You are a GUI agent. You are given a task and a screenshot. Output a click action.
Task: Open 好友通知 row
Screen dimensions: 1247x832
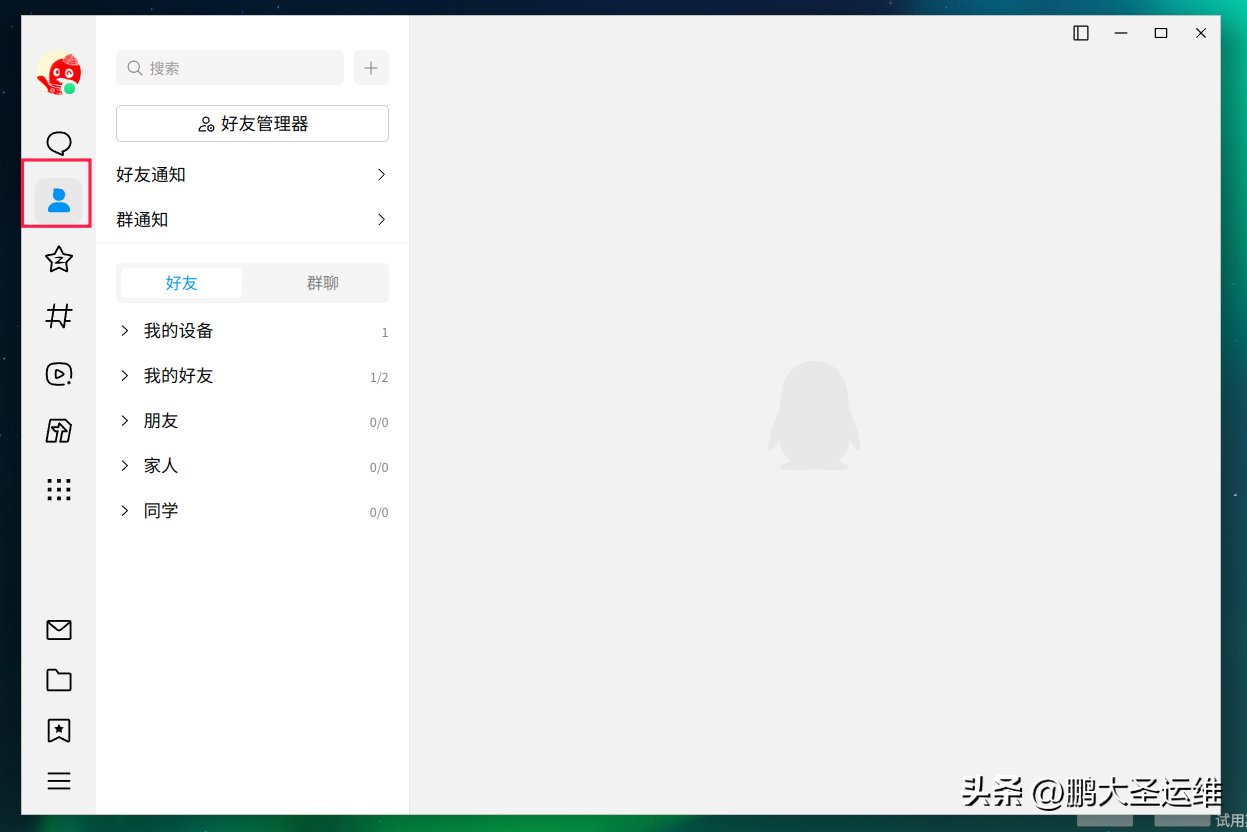pos(252,175)
